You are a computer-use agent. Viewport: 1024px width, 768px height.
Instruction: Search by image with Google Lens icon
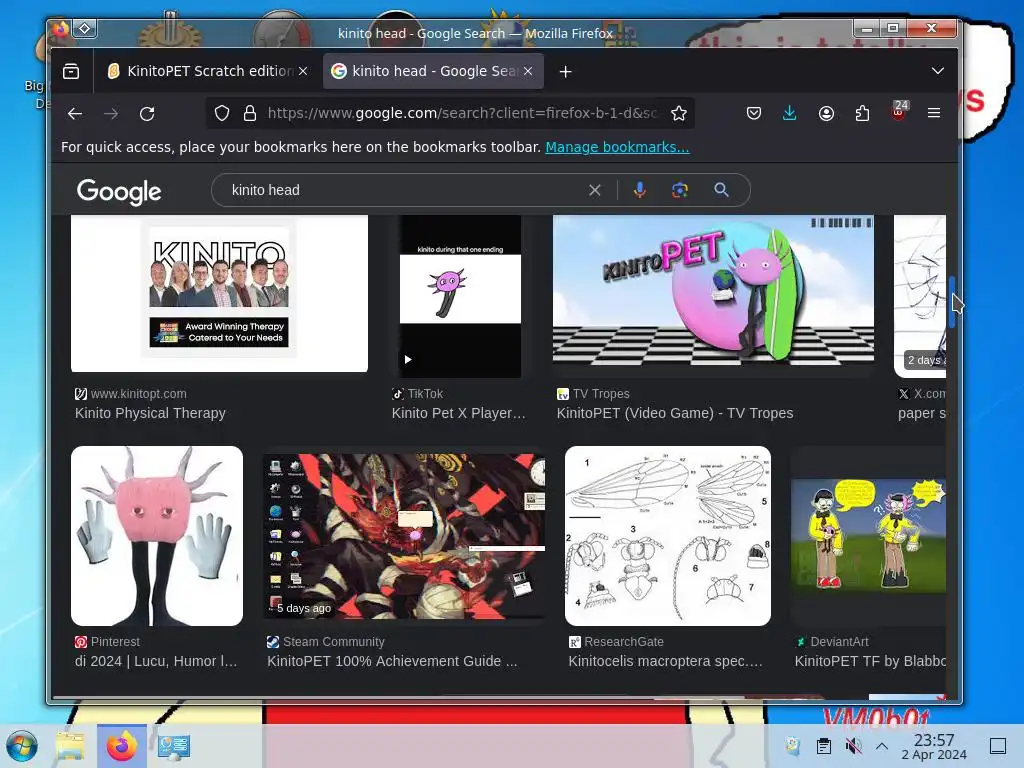click(680, 190)
